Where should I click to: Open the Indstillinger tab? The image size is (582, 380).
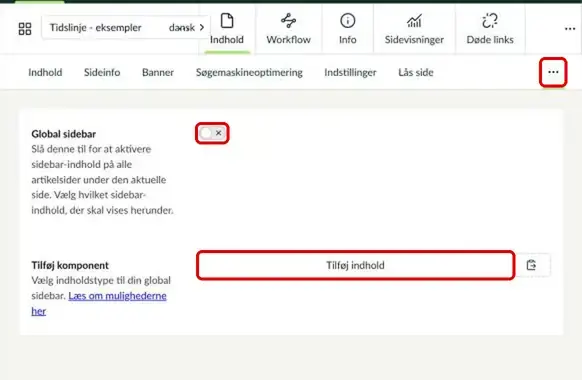click(x=350, y=72)
